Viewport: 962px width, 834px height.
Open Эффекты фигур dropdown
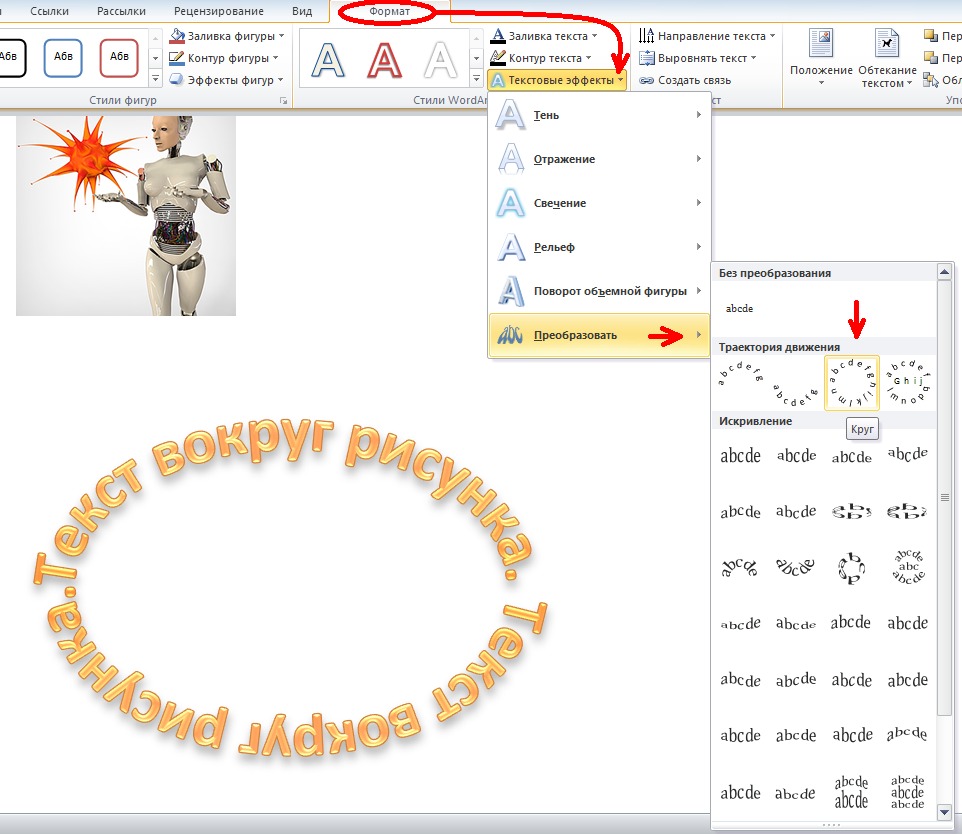(x=226, y=80)
